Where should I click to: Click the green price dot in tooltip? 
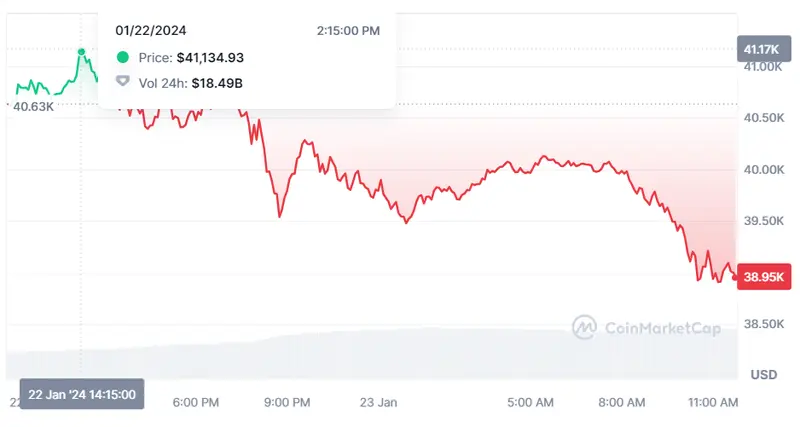(x=123, y=59)
